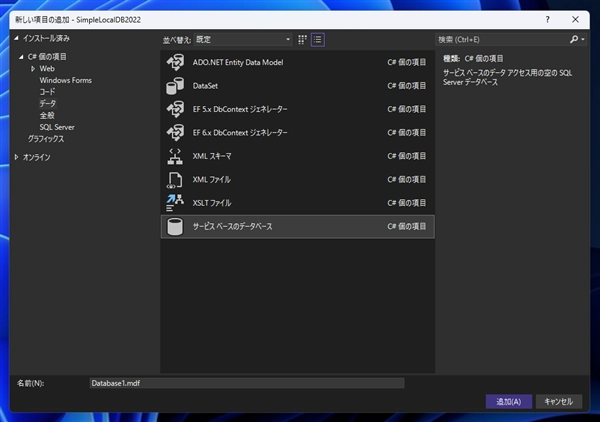Select the グラフィックス category
This screenshot has width=600, height=422.
pyautogui.click(x=46, y=139)
